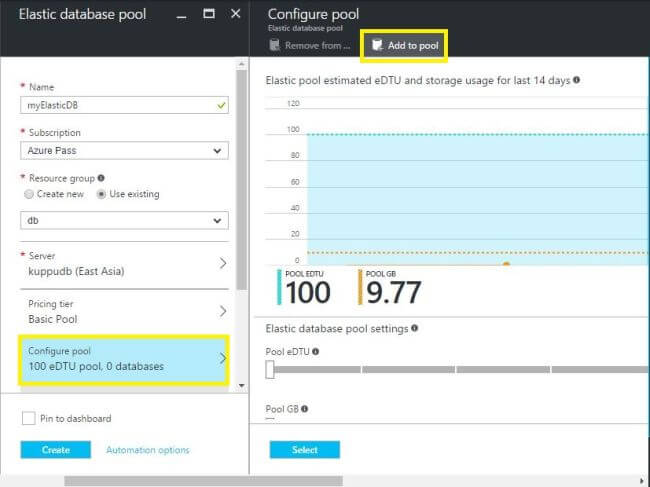Open the Pricing tier Basic Pool selector
Viewport: 650px width, 487px height.
point(124,312)
